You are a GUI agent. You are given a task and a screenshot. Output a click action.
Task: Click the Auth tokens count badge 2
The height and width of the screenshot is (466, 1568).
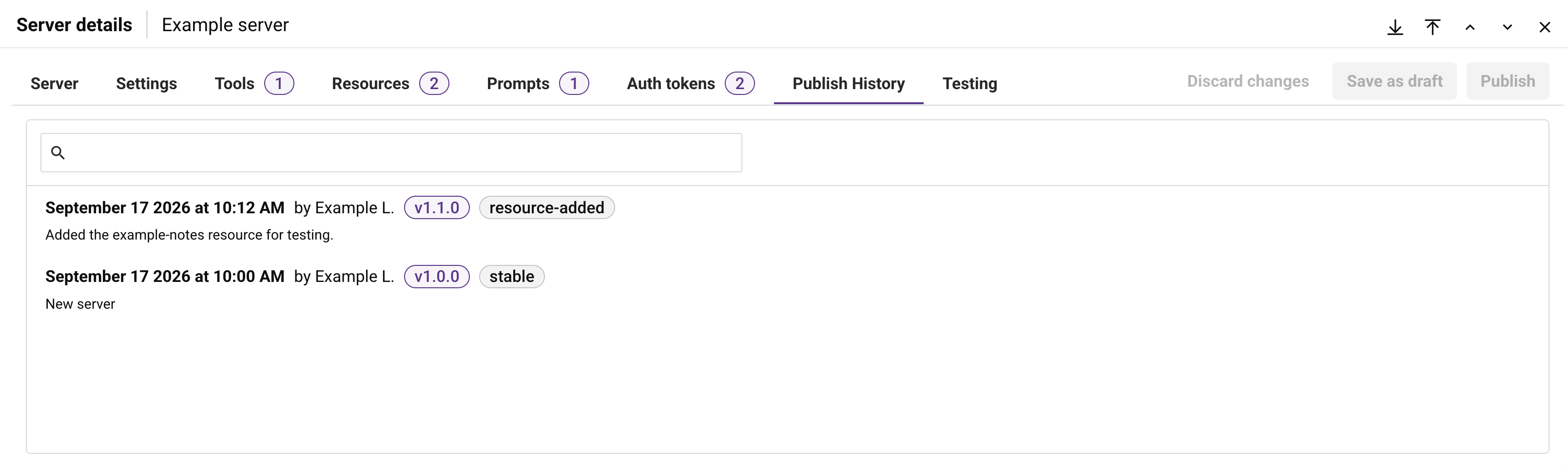click(x=739, y=83)
